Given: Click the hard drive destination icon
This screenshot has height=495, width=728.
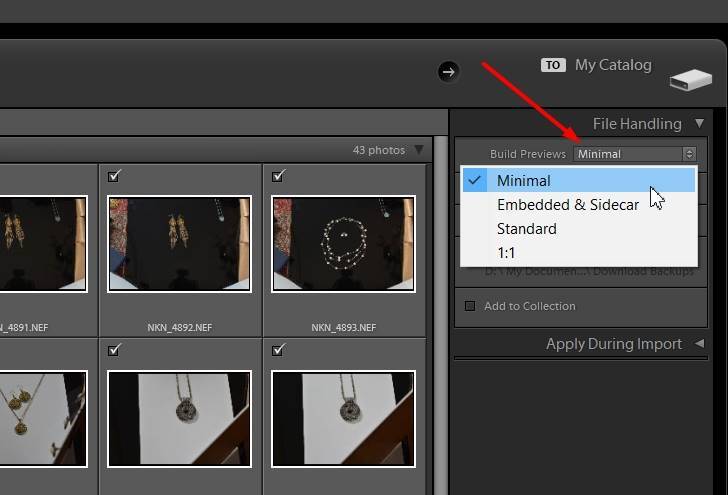Looking at the screenshot, I should [x=689, y=79].
